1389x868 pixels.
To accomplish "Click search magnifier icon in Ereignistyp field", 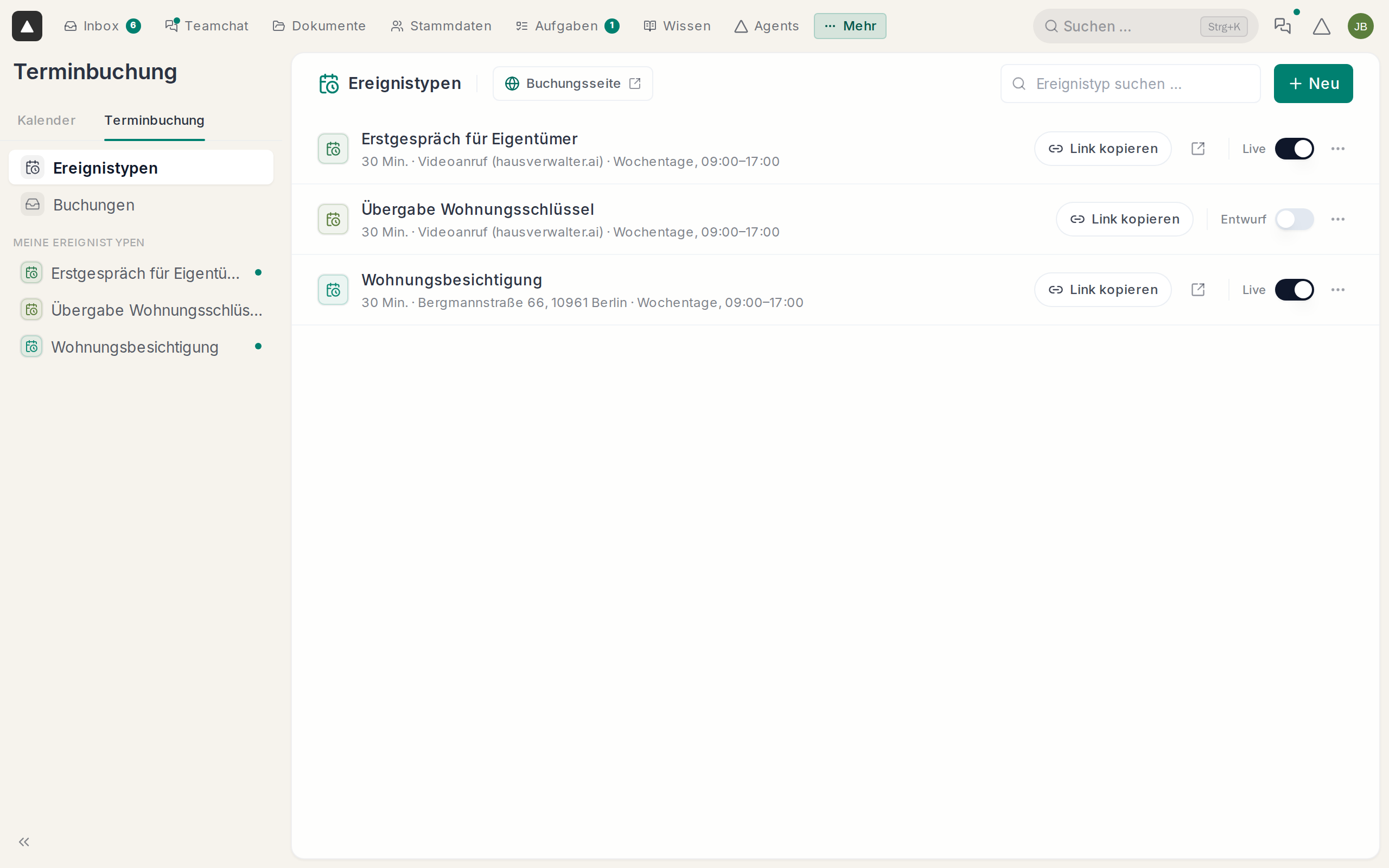I will coord(1019,84).
